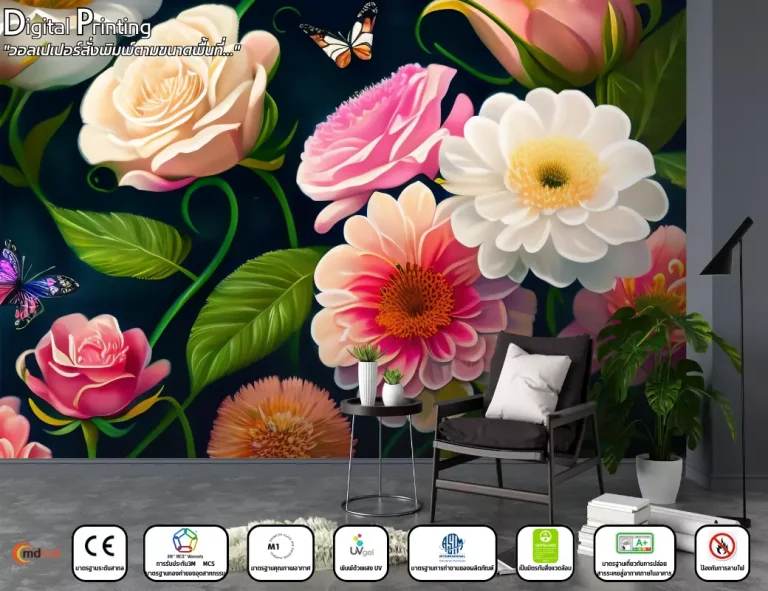The width and height of the screenshot is (768, 591).
Task: Click the green eco-friendly certification badge
Action: (x=545, y=552)
